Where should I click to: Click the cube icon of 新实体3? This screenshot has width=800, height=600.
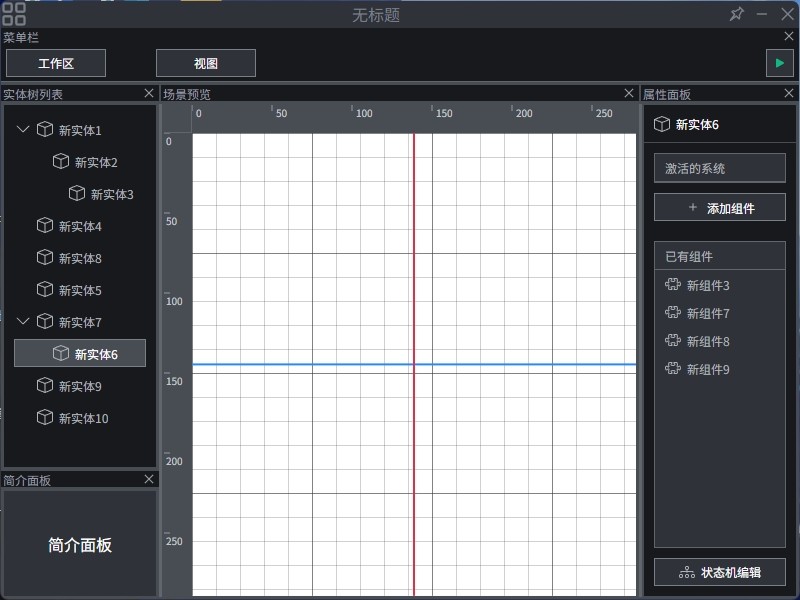(x=77, y=193)
